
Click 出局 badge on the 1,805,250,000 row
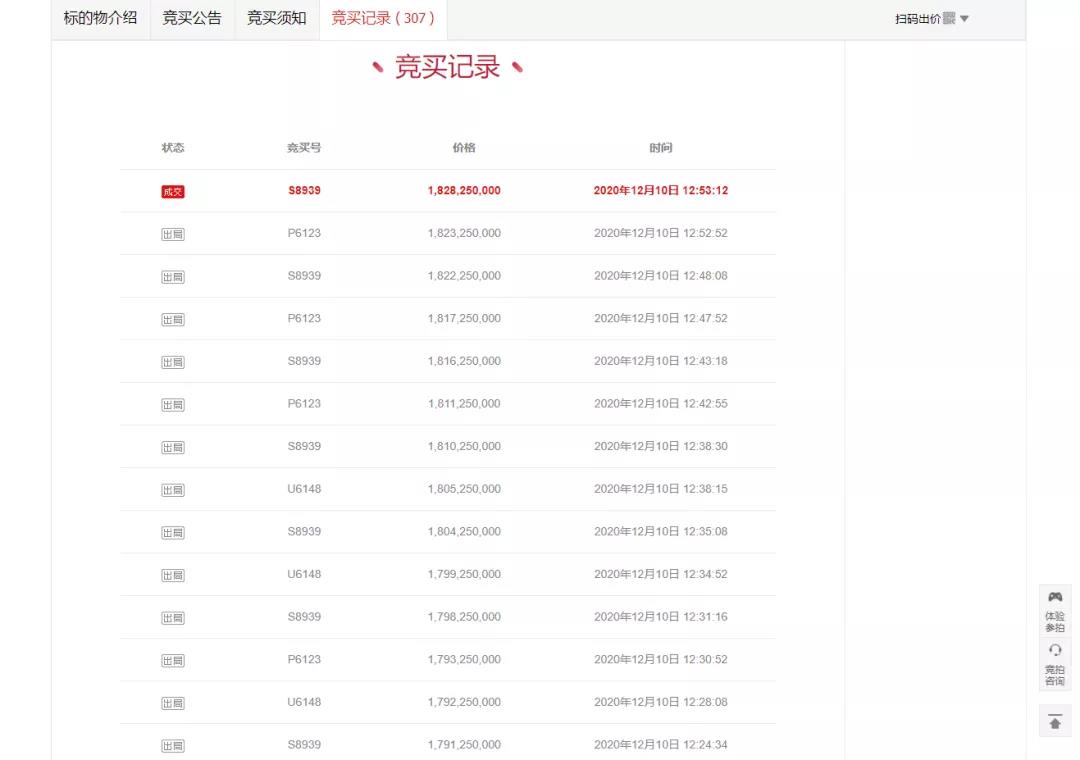[x=173, y=490]
